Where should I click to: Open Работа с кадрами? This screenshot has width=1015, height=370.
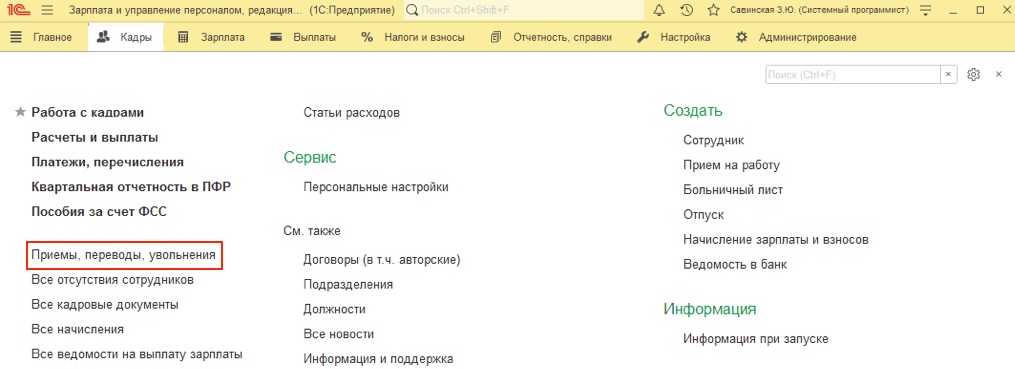coord(87,113)
